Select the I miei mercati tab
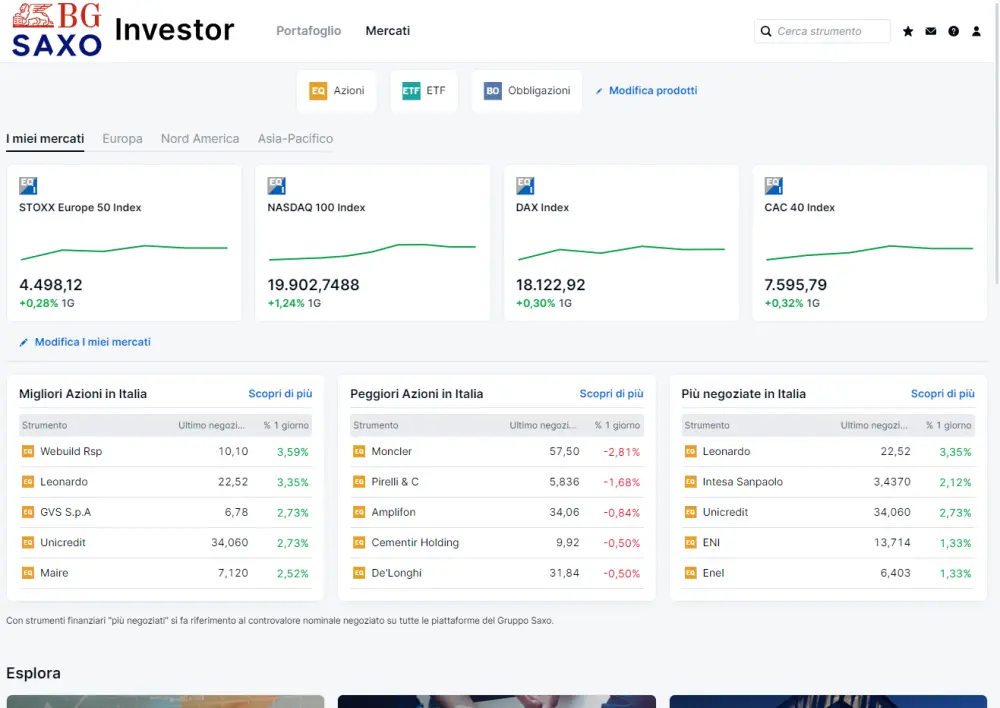The height and width of the screenshot is (708, 1000). [45, 138]
